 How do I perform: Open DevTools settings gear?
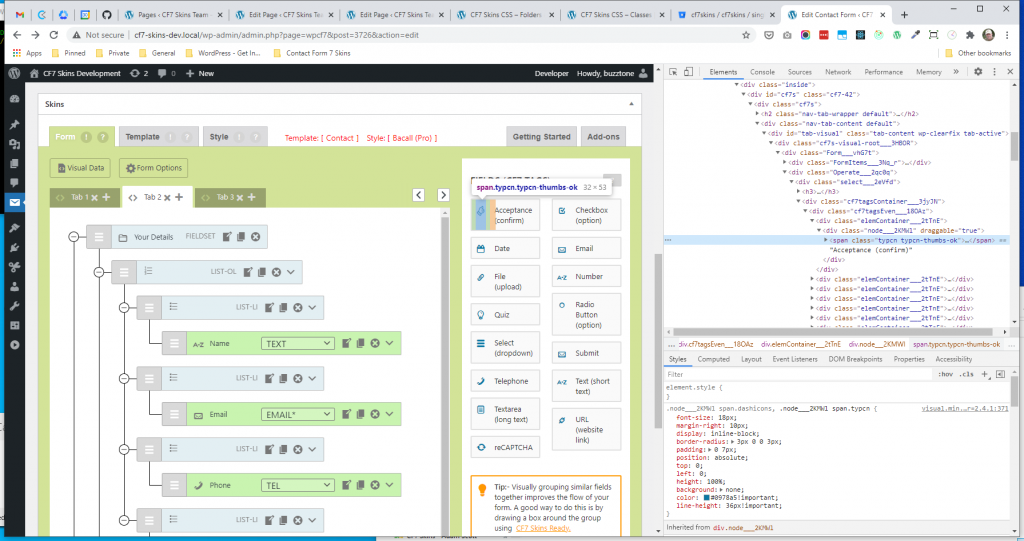pos(978,72)
